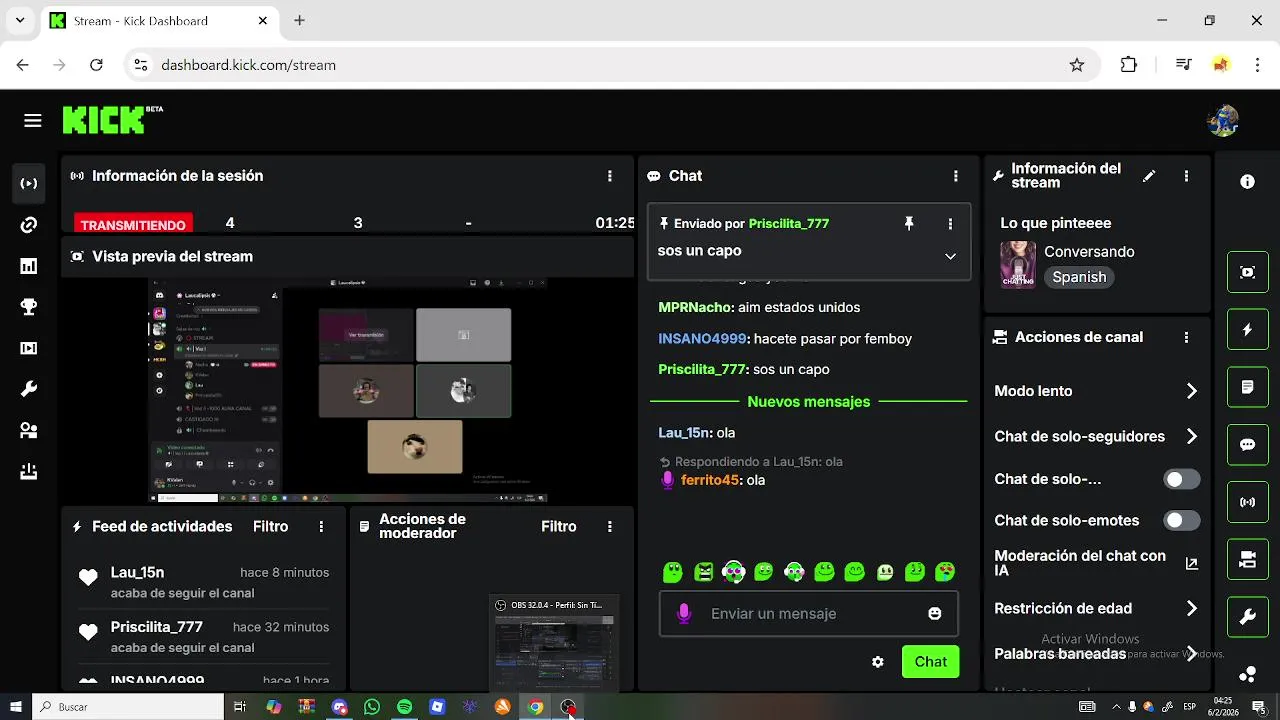Insert the angry square-face emote
Image resolution: width=1280 pixels, height=720 pixels.
[x=704, y=572]
